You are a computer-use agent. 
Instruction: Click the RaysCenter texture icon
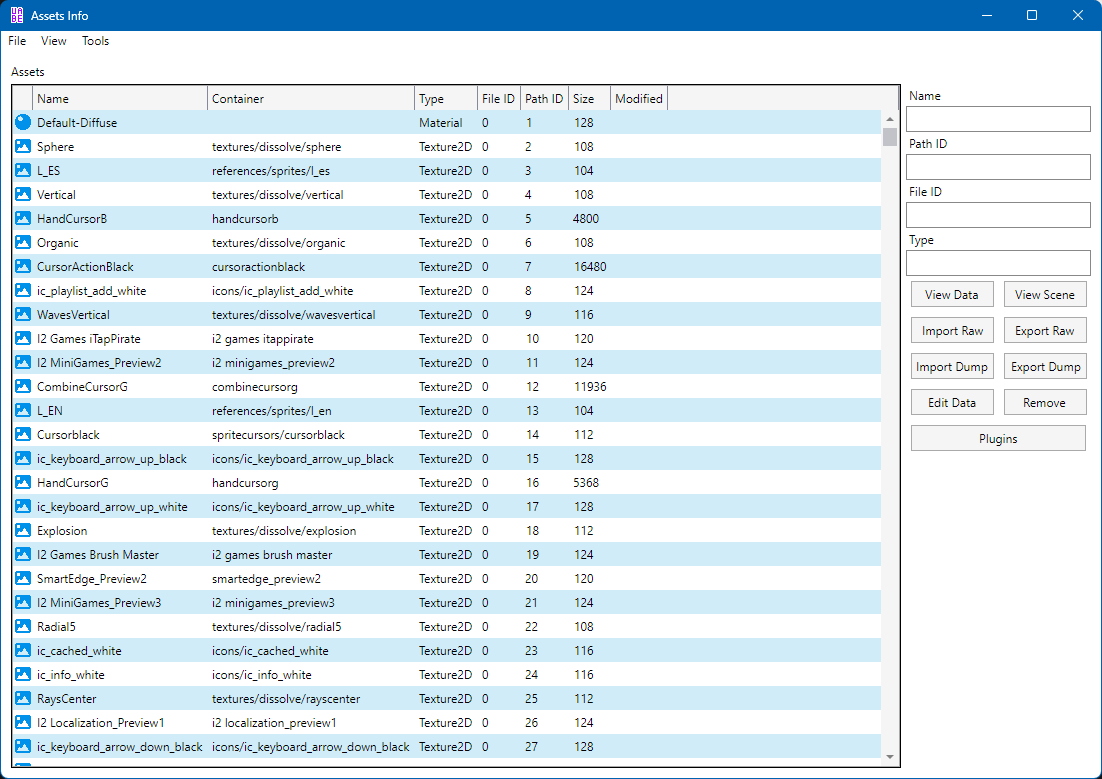pos(23,698)
